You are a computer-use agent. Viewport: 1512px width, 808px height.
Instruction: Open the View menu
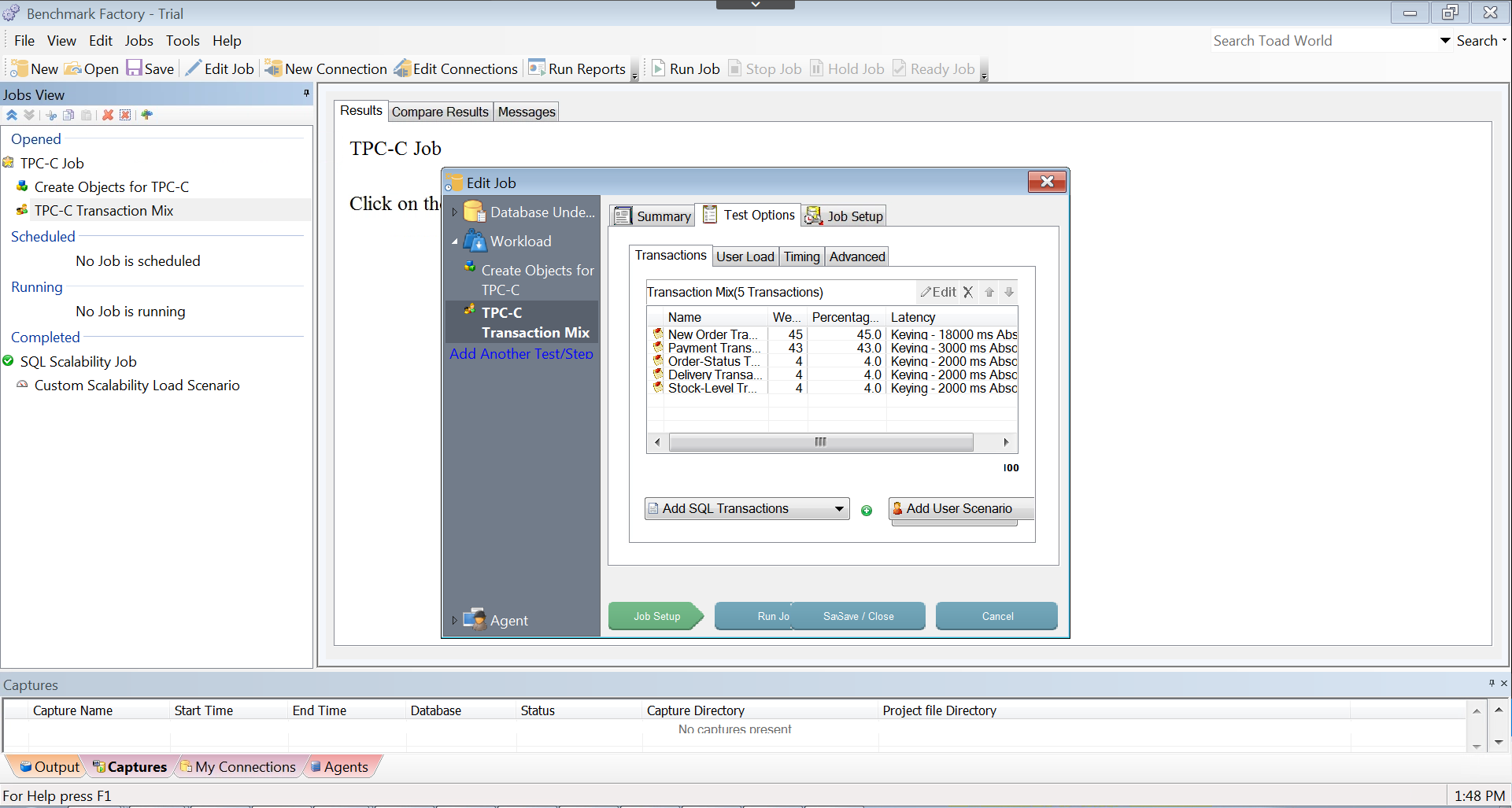(61, 41)
